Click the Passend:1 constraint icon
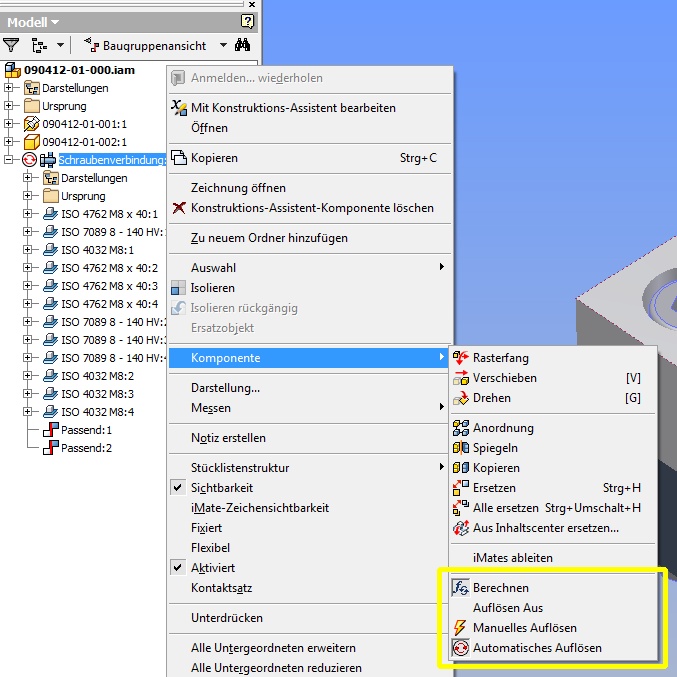Screen dimensions: 677x677 point(51,430)
